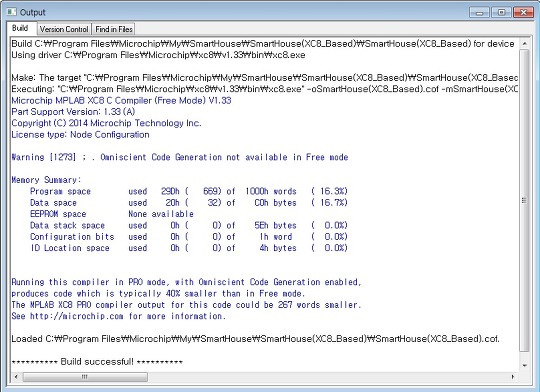
Task: Click the 'ID Location space' row
Action: (189, 248)
